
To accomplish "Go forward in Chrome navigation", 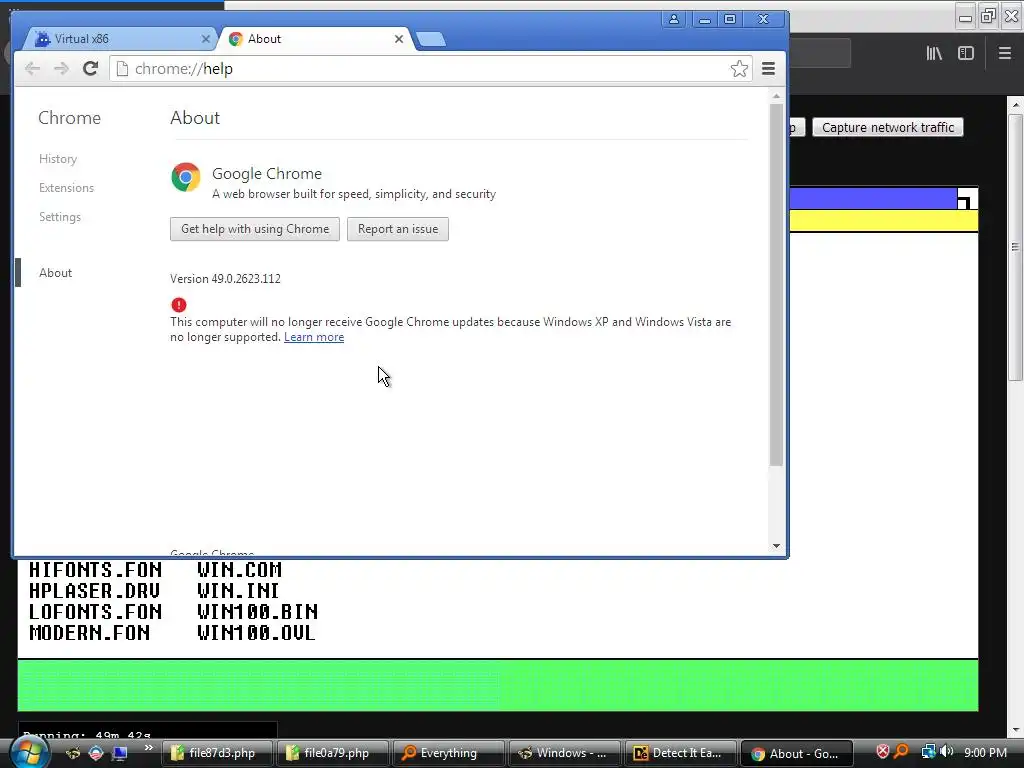I will click(x=61, y=69).
